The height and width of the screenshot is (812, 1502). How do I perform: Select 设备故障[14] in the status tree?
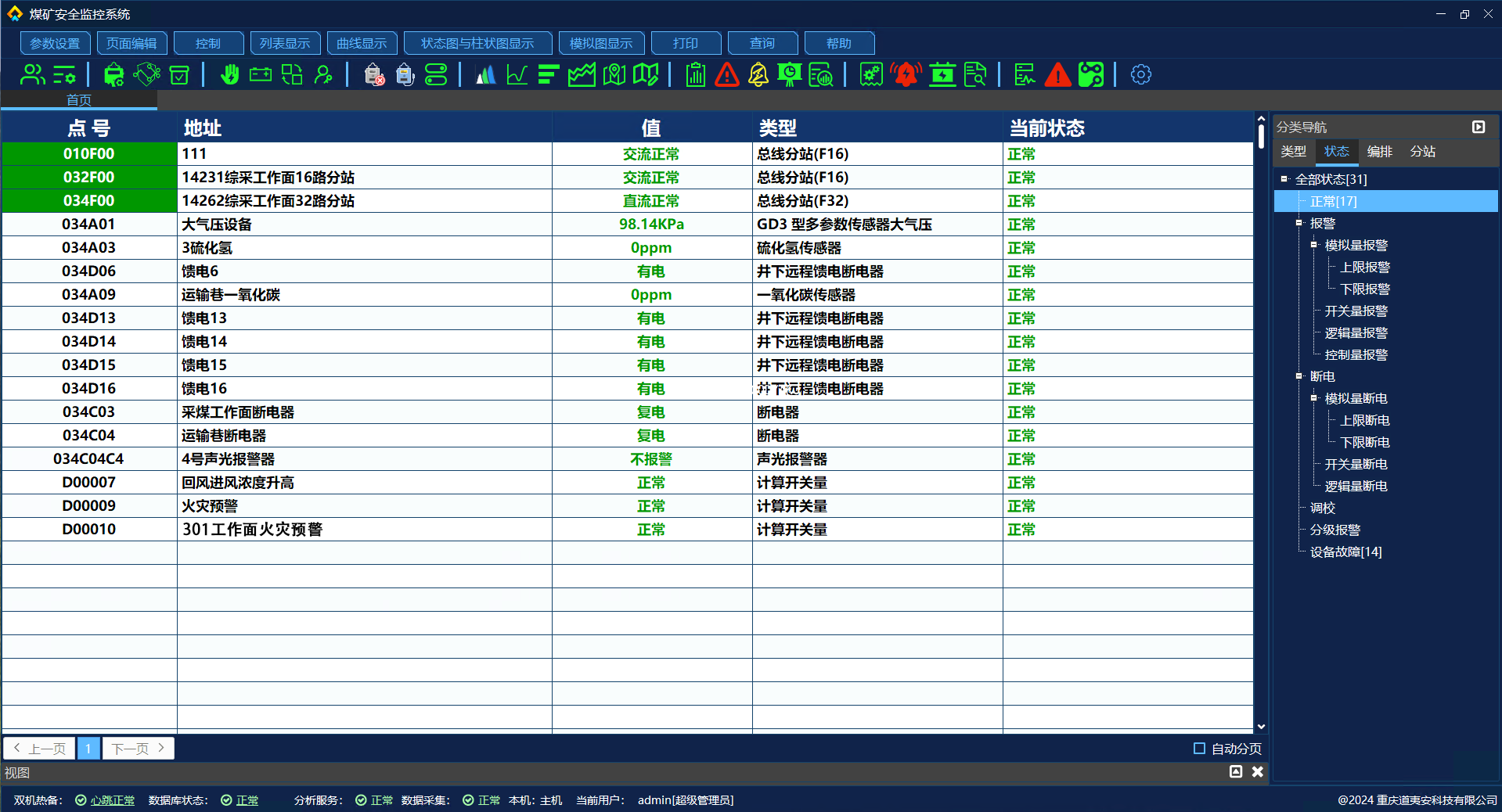[x=1345, y=552]
